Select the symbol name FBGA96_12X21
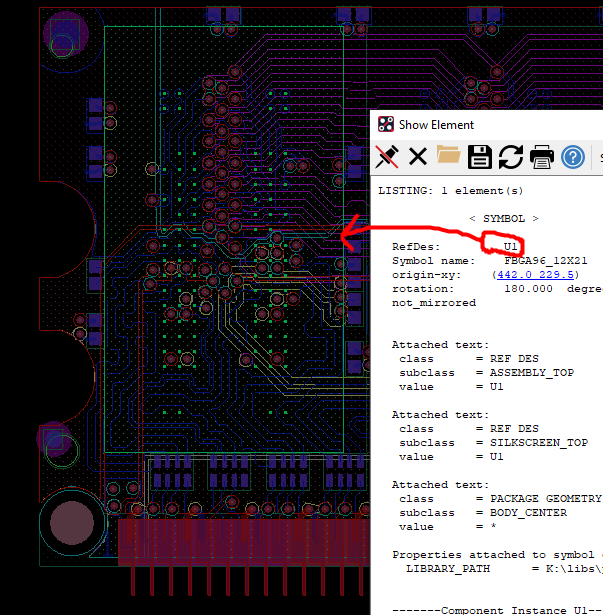This screenshot has height=615, width=603. tap(546, 261)
